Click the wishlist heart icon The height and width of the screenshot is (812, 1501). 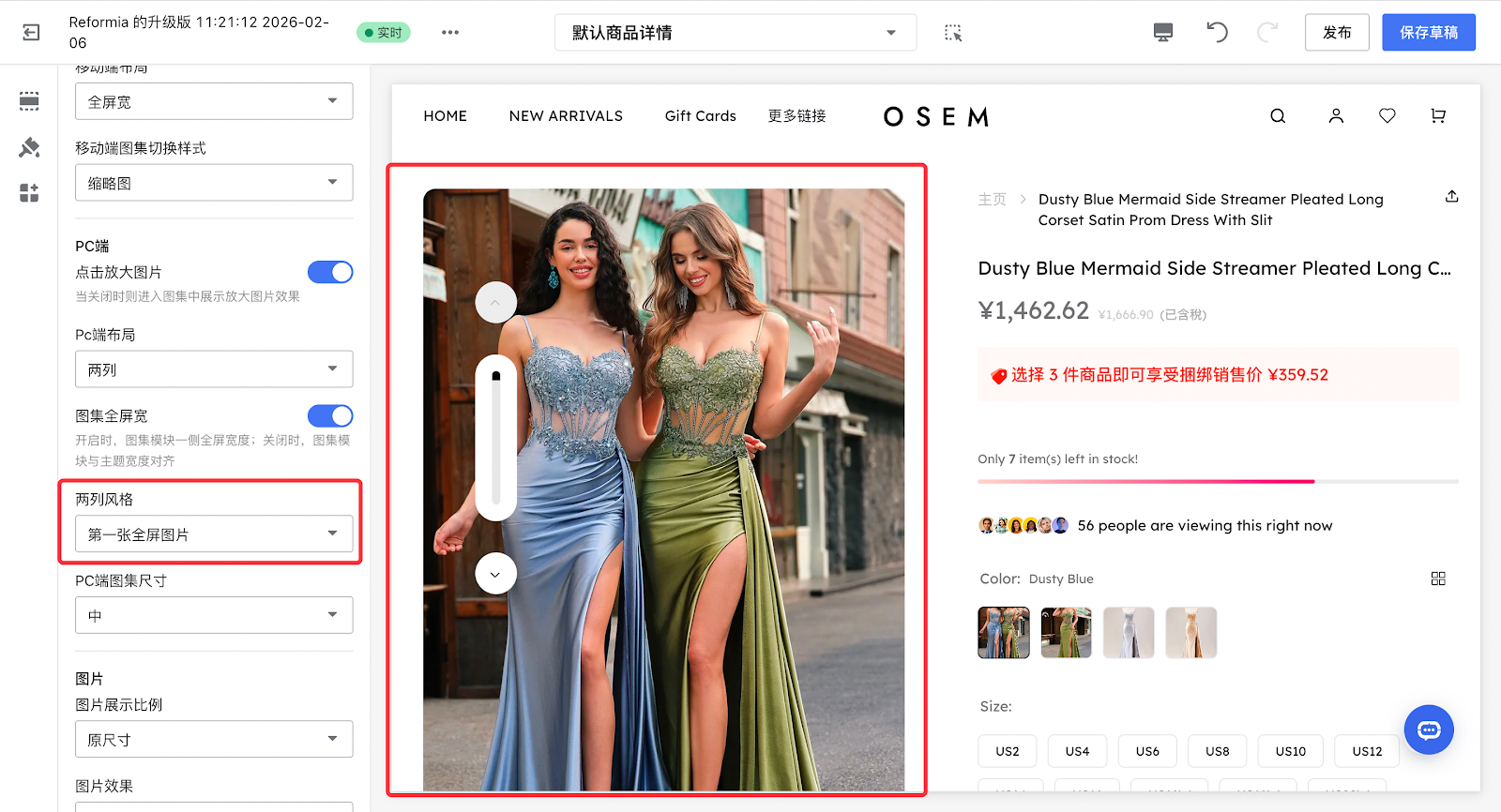click(1387, 116)
